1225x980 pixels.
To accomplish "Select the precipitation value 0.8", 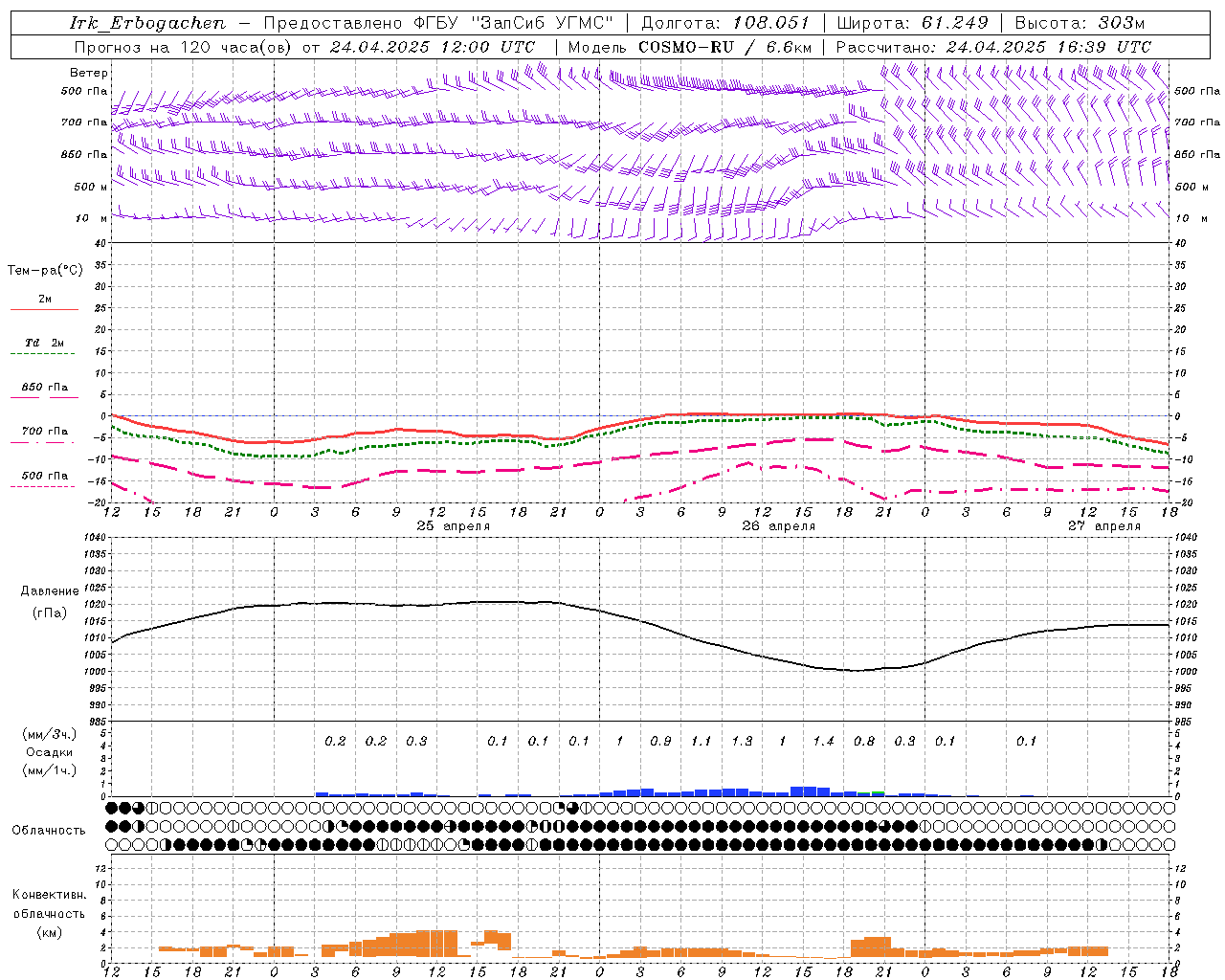I will pyautogui.click(x=864, y=742).
